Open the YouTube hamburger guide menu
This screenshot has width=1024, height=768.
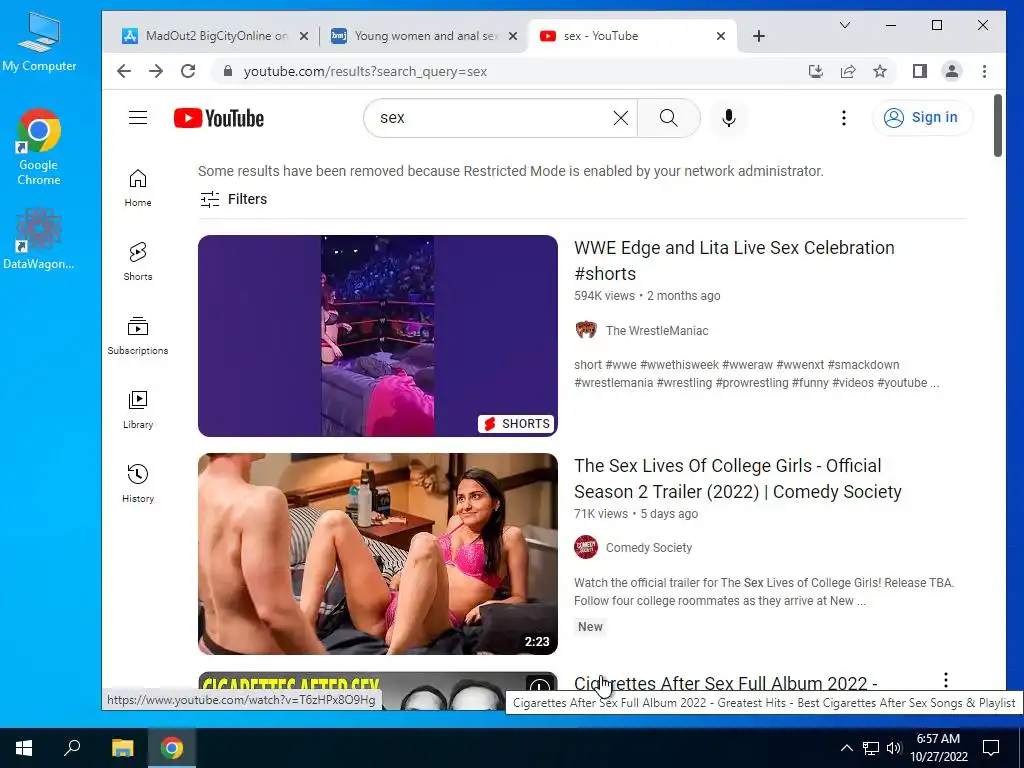(x=138, y=118)
